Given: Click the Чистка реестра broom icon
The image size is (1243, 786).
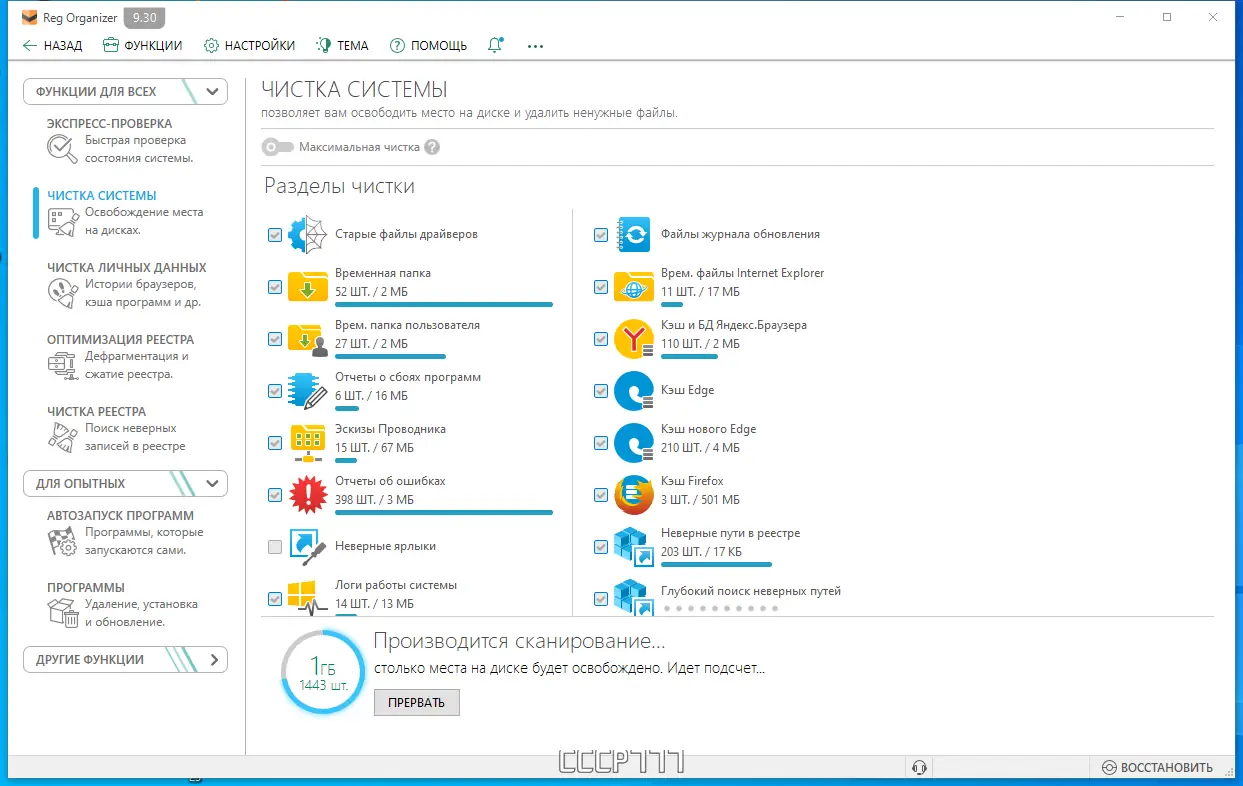Looking at the screenshot, I should tap(62, 438).
